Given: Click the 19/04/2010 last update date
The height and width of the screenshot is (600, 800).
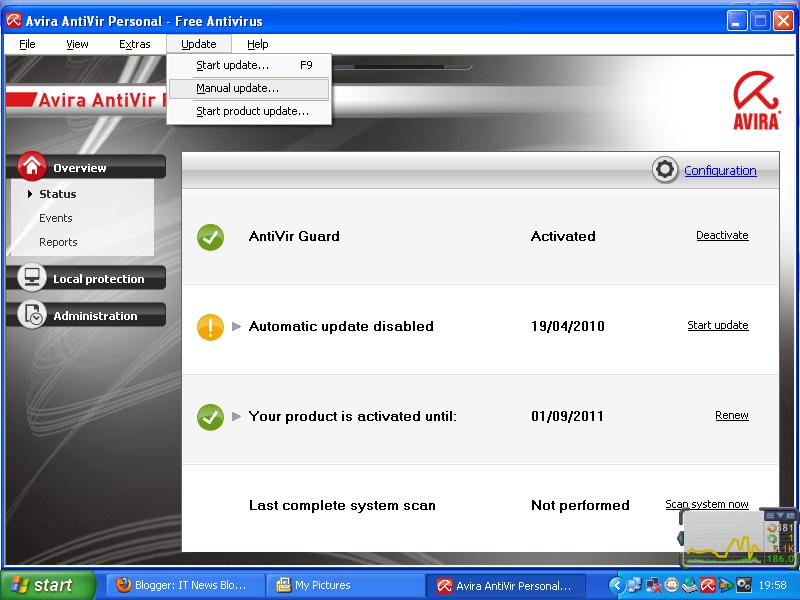Looking at the screenshot, I should pos(567,326).
